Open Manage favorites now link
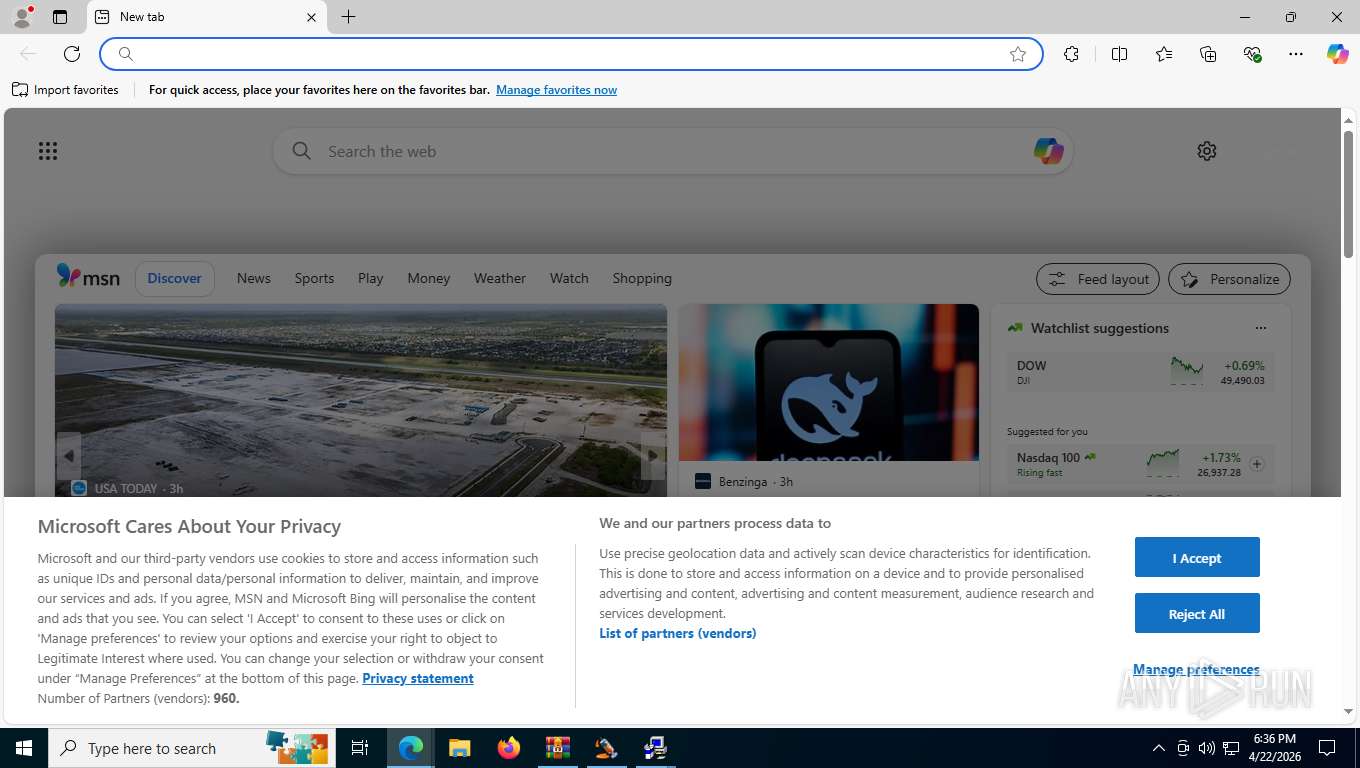The width and height of the screenshot is (1360, 768). click(x=556, y=90)
